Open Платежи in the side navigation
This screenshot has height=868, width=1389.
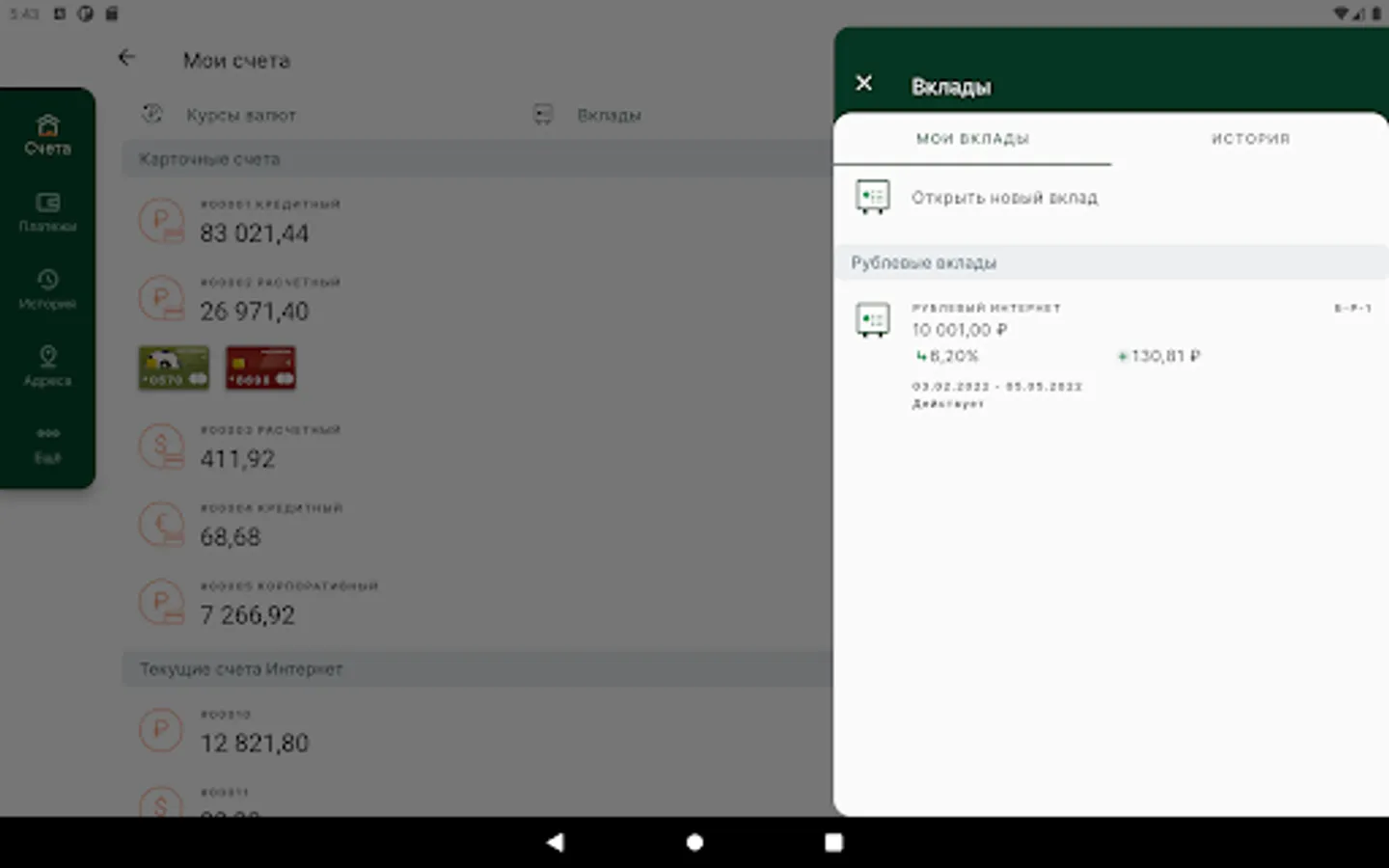click(47, 212)
